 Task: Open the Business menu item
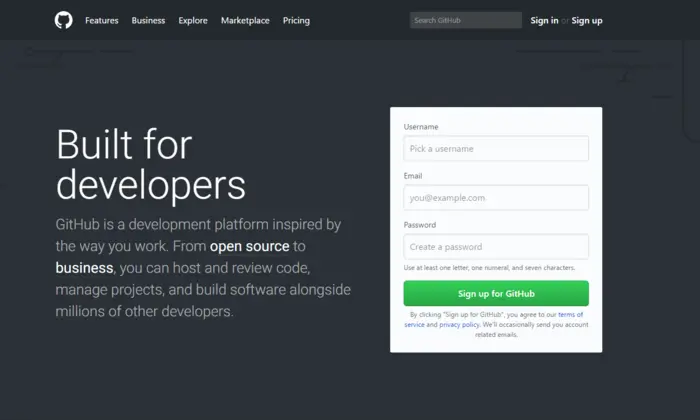tap(148, 21)
